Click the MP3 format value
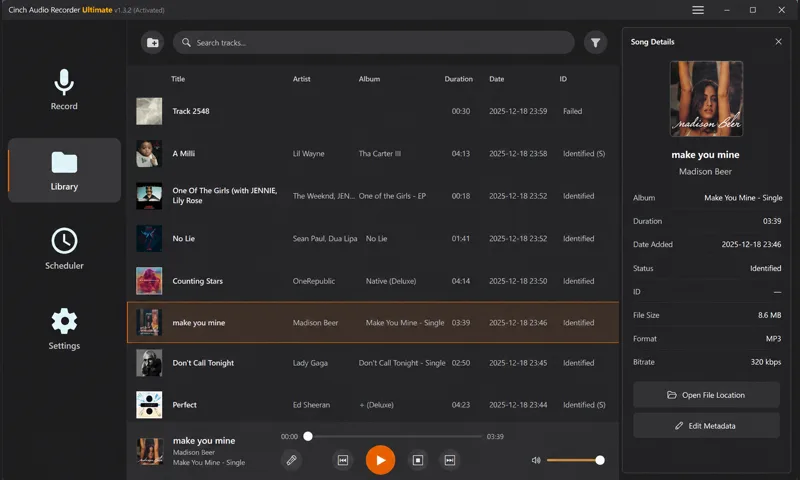This screenshot has width=800, height=480. pos(773,339)
